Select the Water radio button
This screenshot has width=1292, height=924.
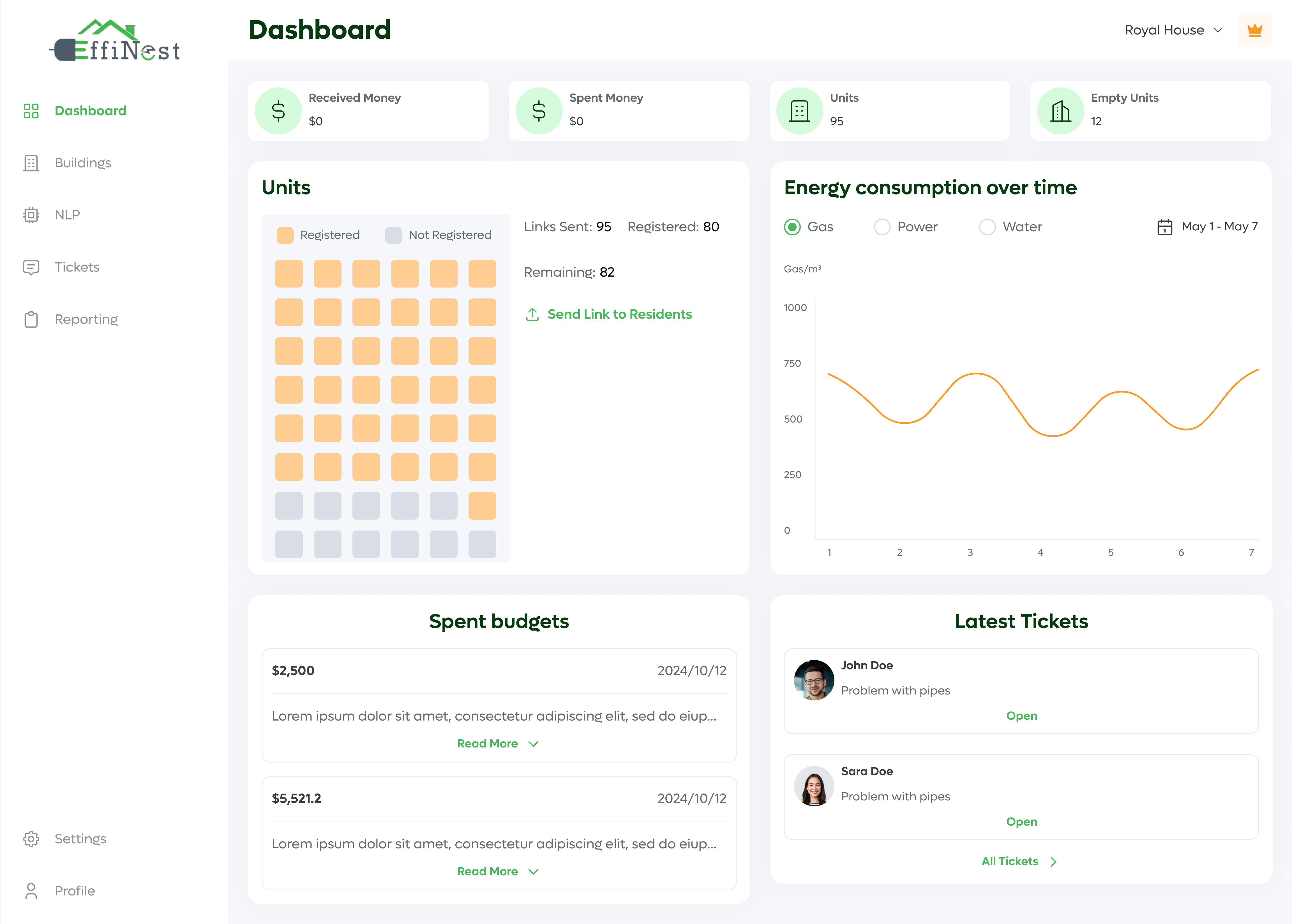[x=987, y=227]
